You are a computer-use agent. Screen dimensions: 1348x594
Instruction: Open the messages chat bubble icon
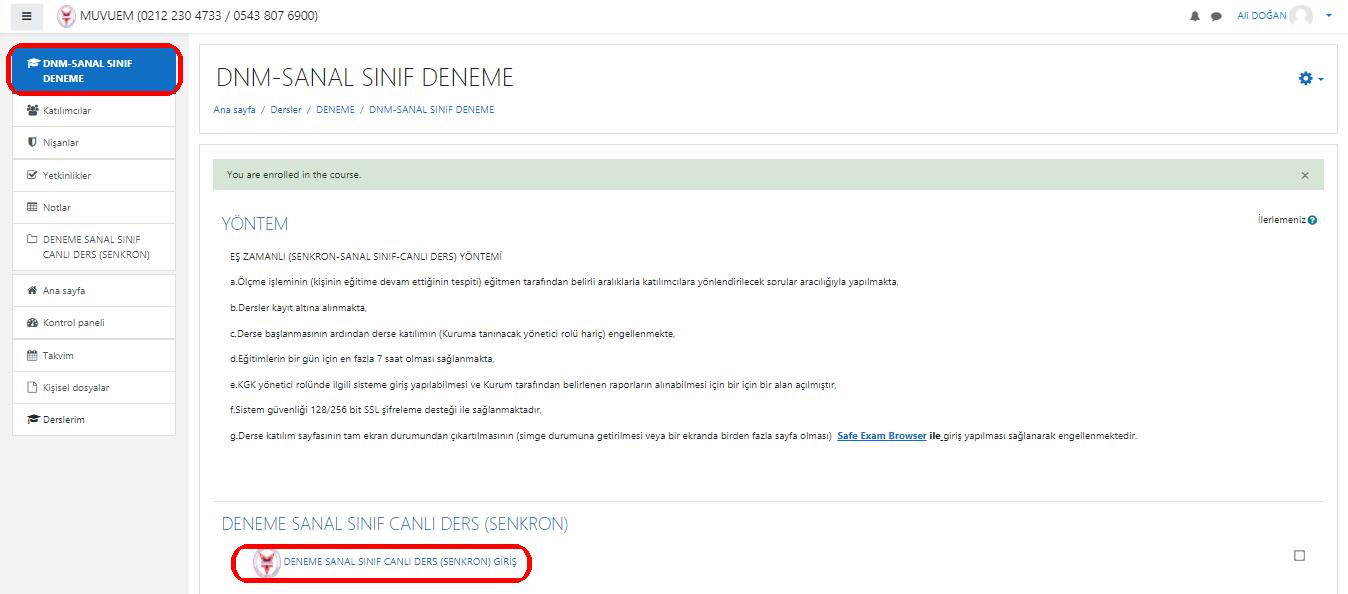coord(1216,17)
